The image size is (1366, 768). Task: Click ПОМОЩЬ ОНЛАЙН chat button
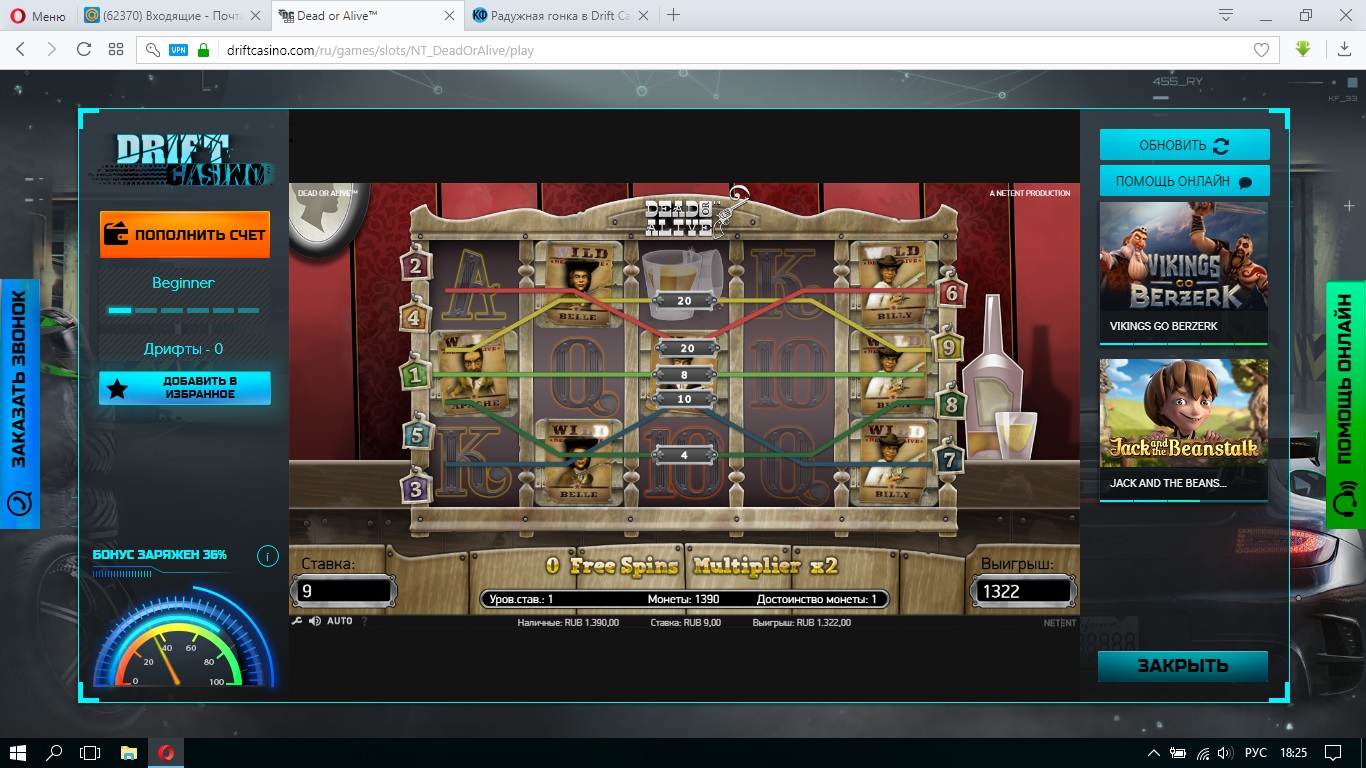click(x=1185, y=181)
